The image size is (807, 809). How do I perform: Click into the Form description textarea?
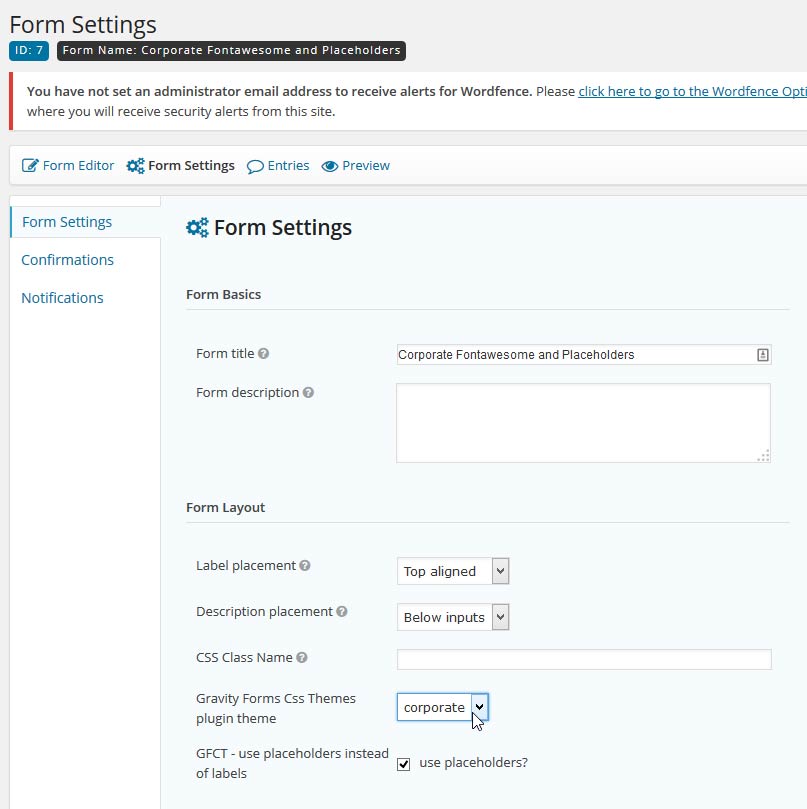coord(584,423)
